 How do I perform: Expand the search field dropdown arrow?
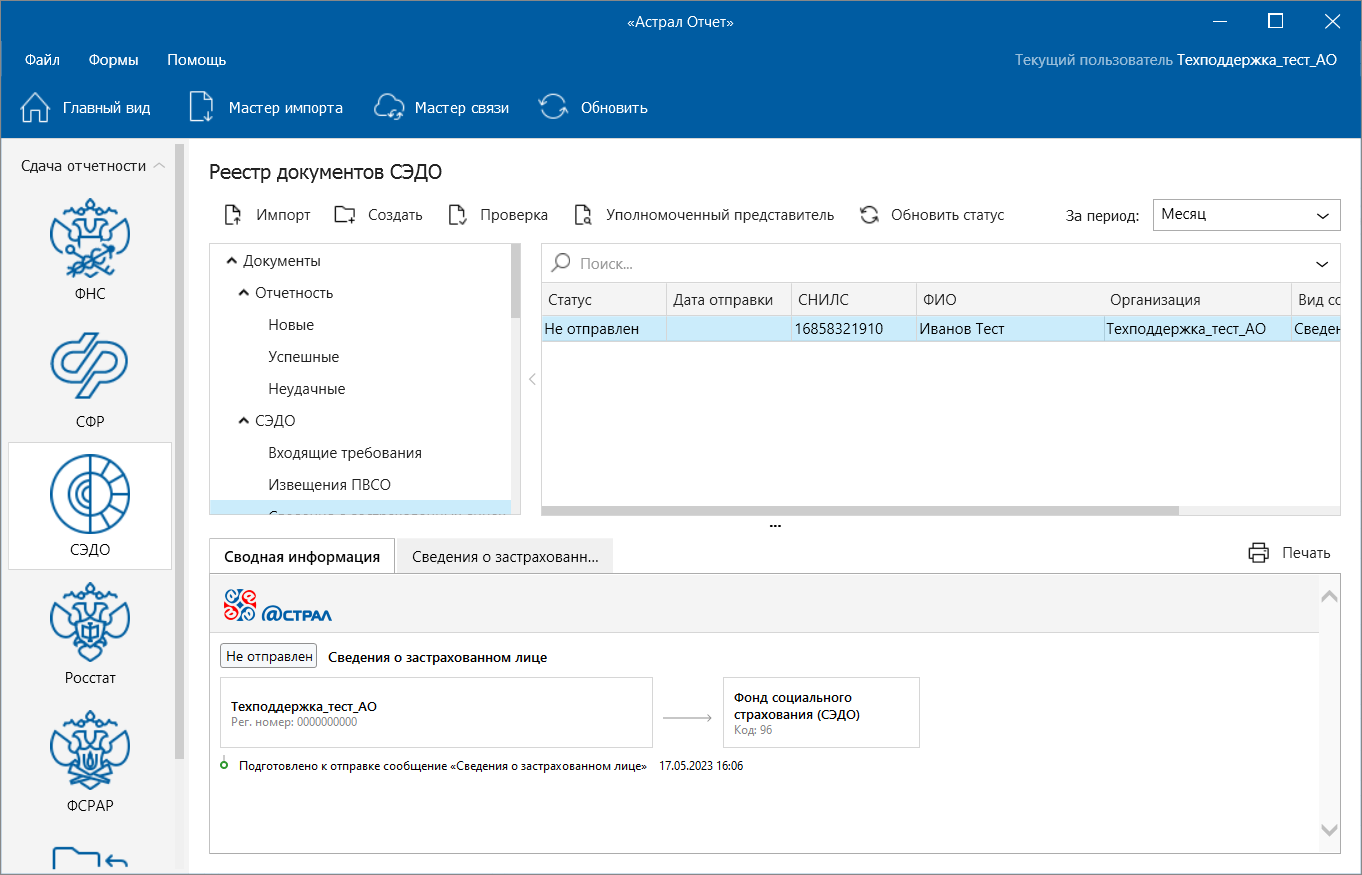[1322, 264]
